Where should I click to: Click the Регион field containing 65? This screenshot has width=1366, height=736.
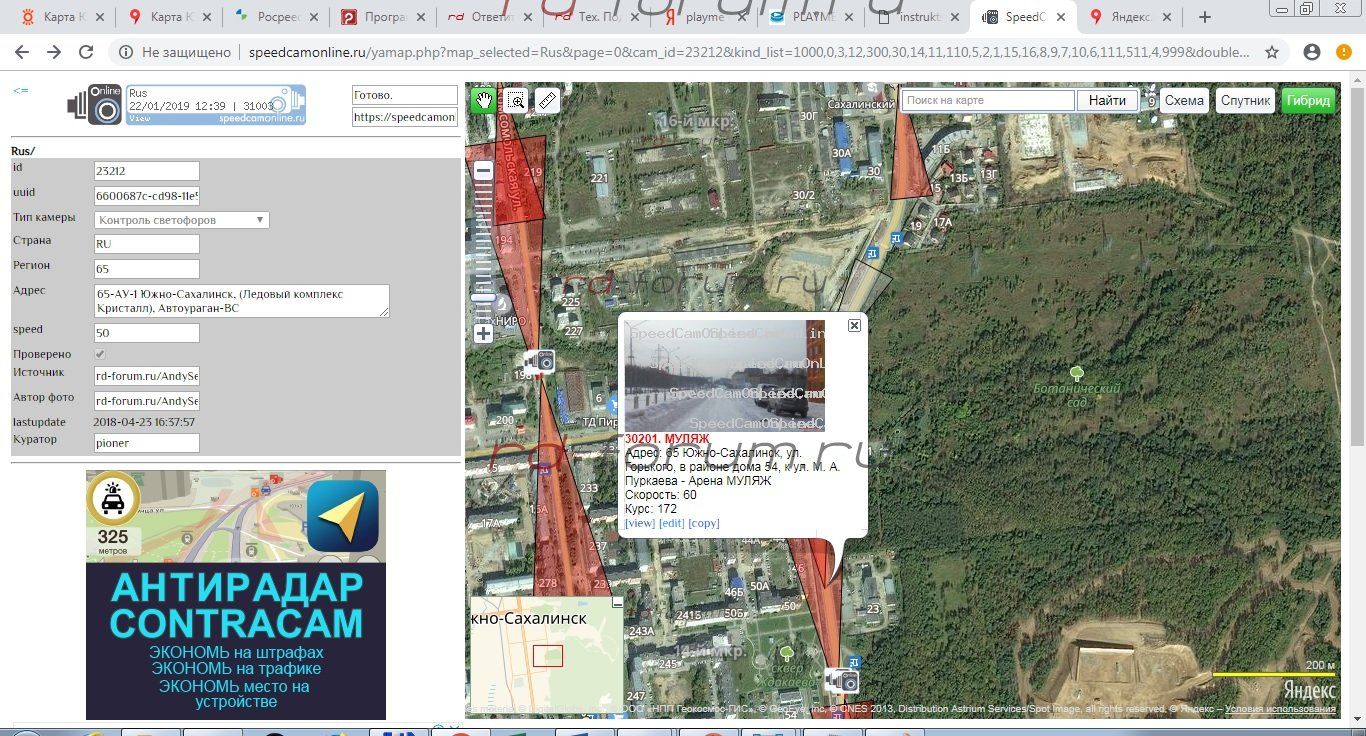click(146, 269)
